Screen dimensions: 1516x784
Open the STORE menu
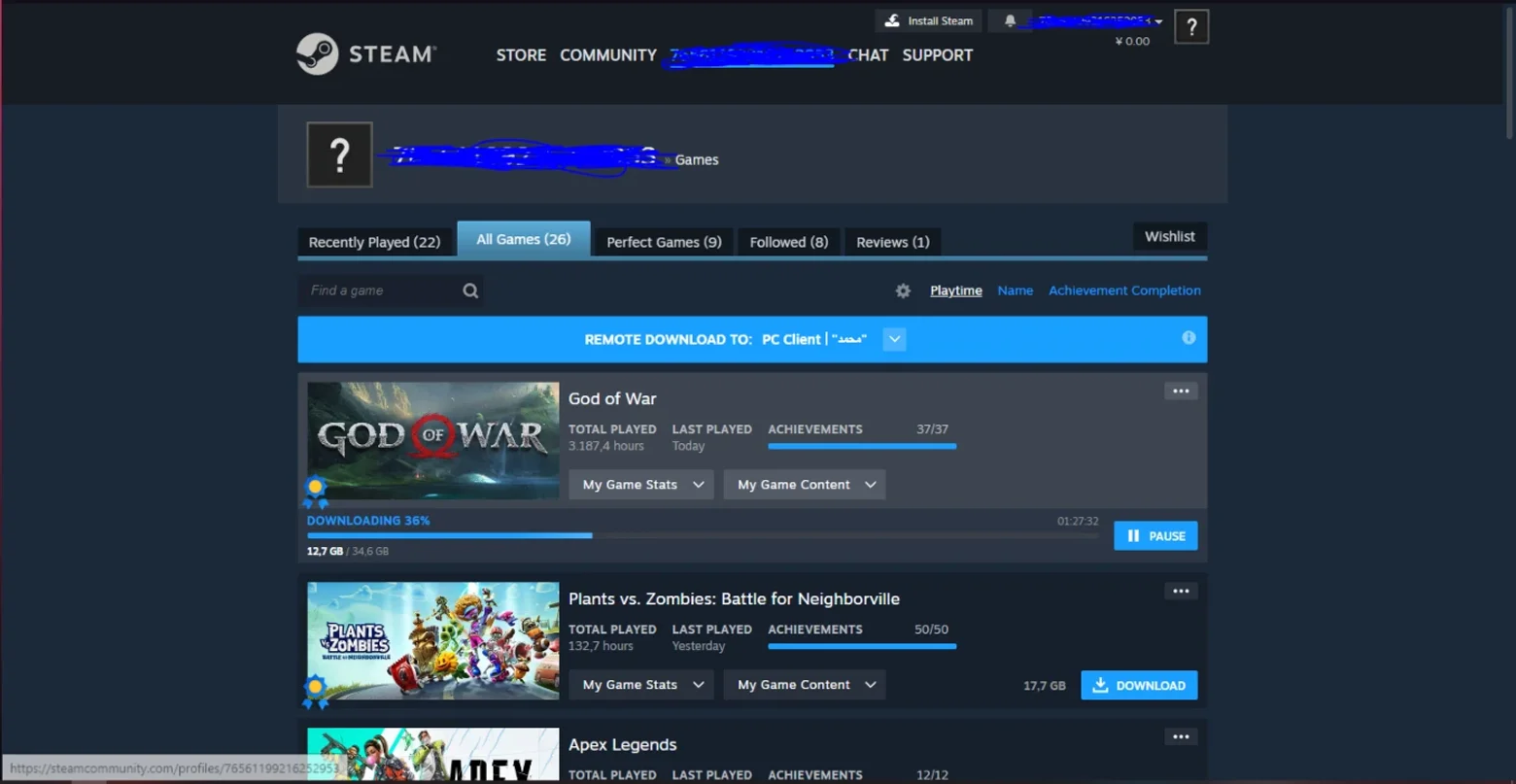[x=521, y=55]
